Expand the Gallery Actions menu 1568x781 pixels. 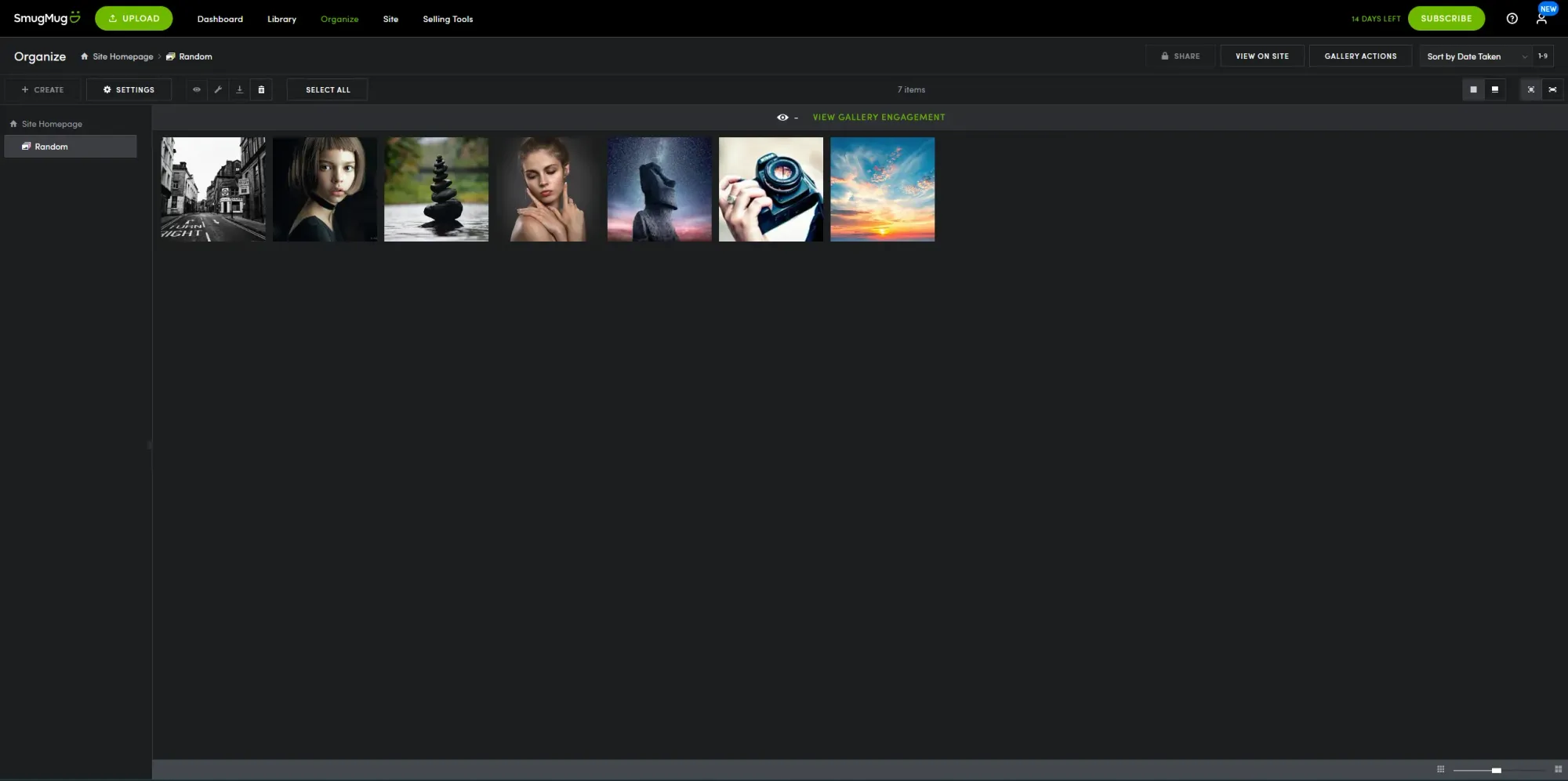pos(1360,56)
